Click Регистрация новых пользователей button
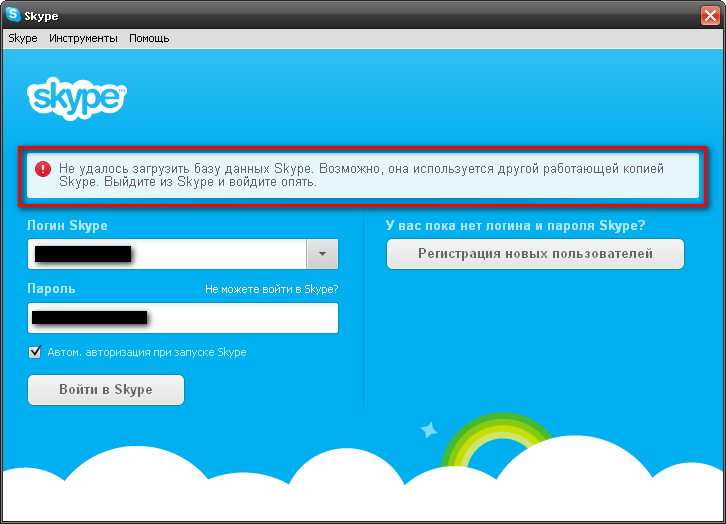This screenshot has height=524, width=726. [x=535, y=254]
